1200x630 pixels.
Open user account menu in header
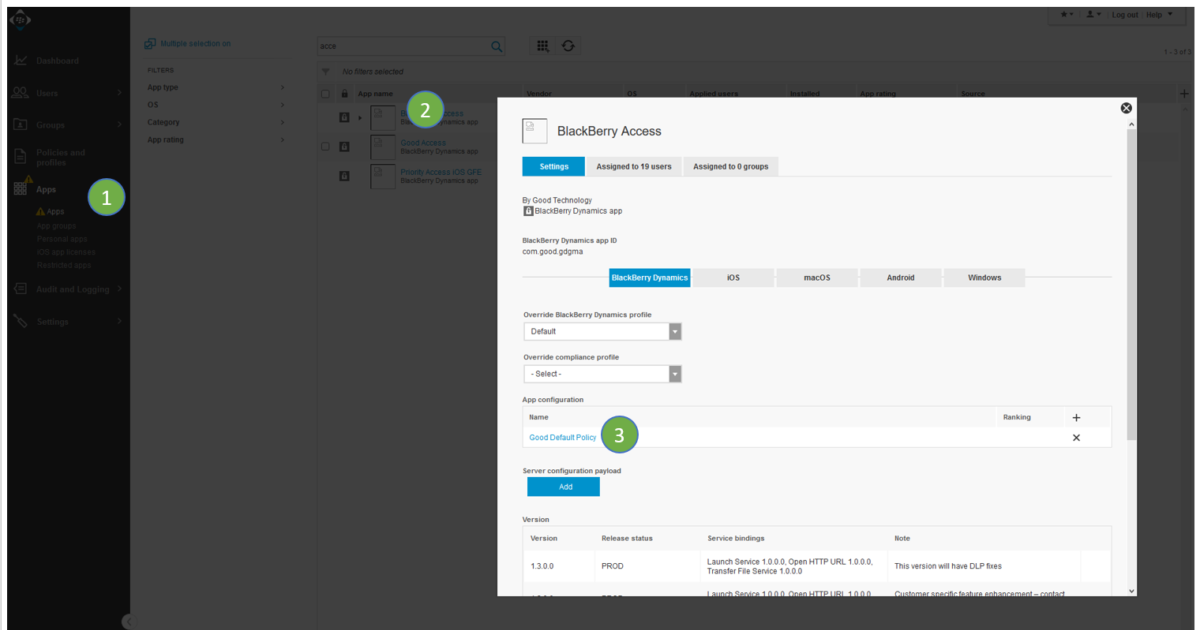(1093, 15)
